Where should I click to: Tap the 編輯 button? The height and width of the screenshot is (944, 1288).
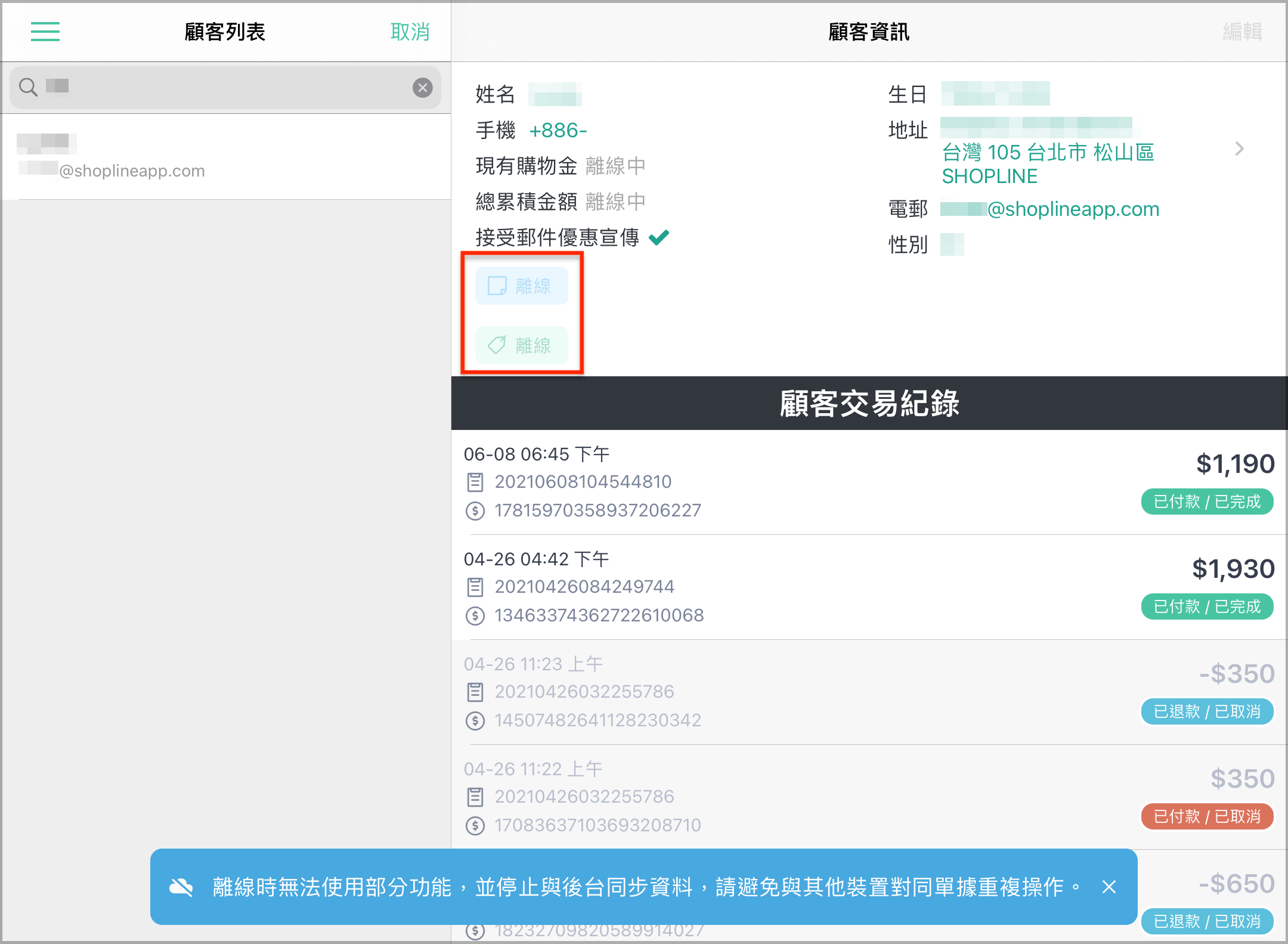click(1242, 32)
